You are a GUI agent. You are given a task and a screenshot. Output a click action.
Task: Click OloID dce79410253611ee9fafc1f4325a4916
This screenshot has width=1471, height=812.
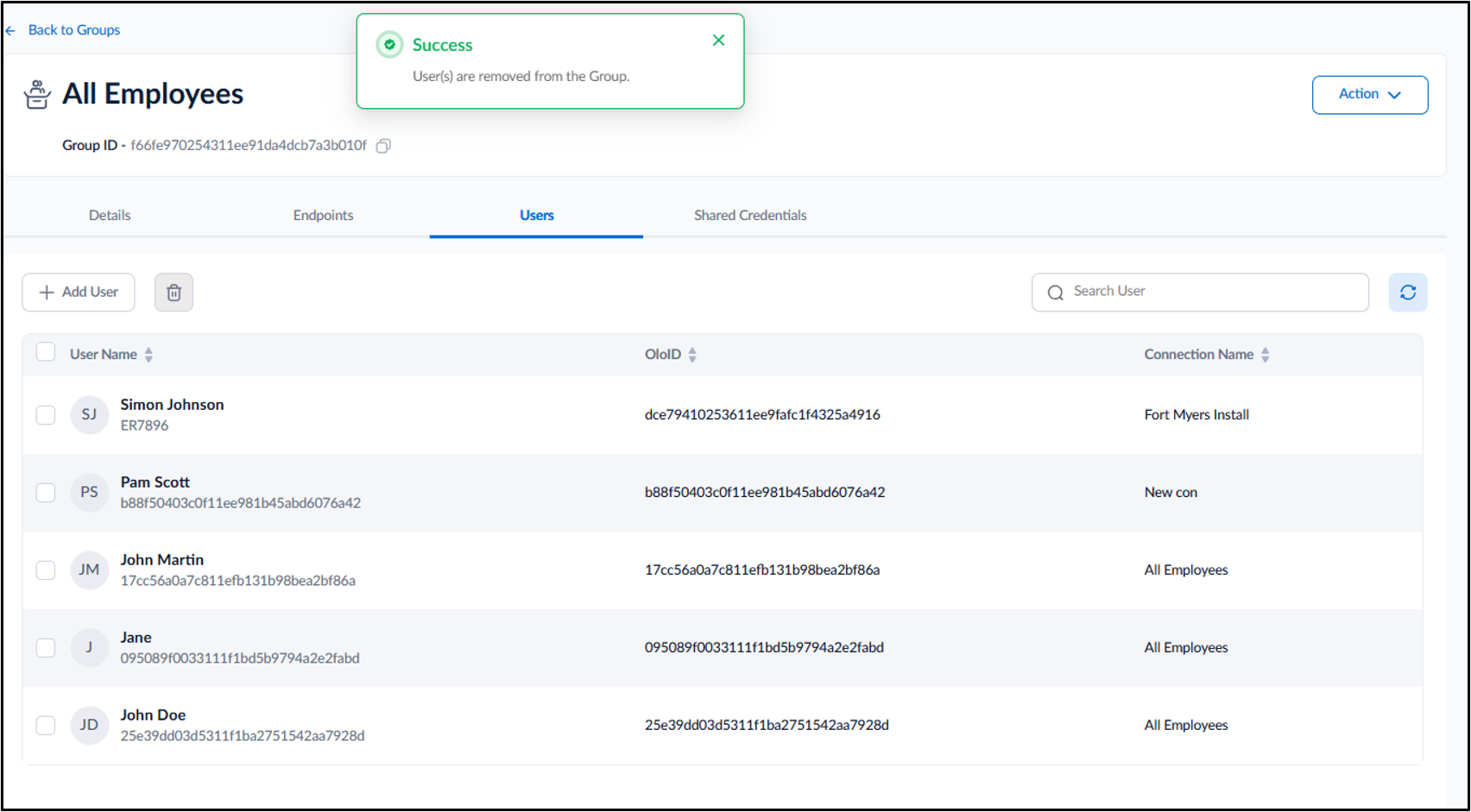pos(762,415)
